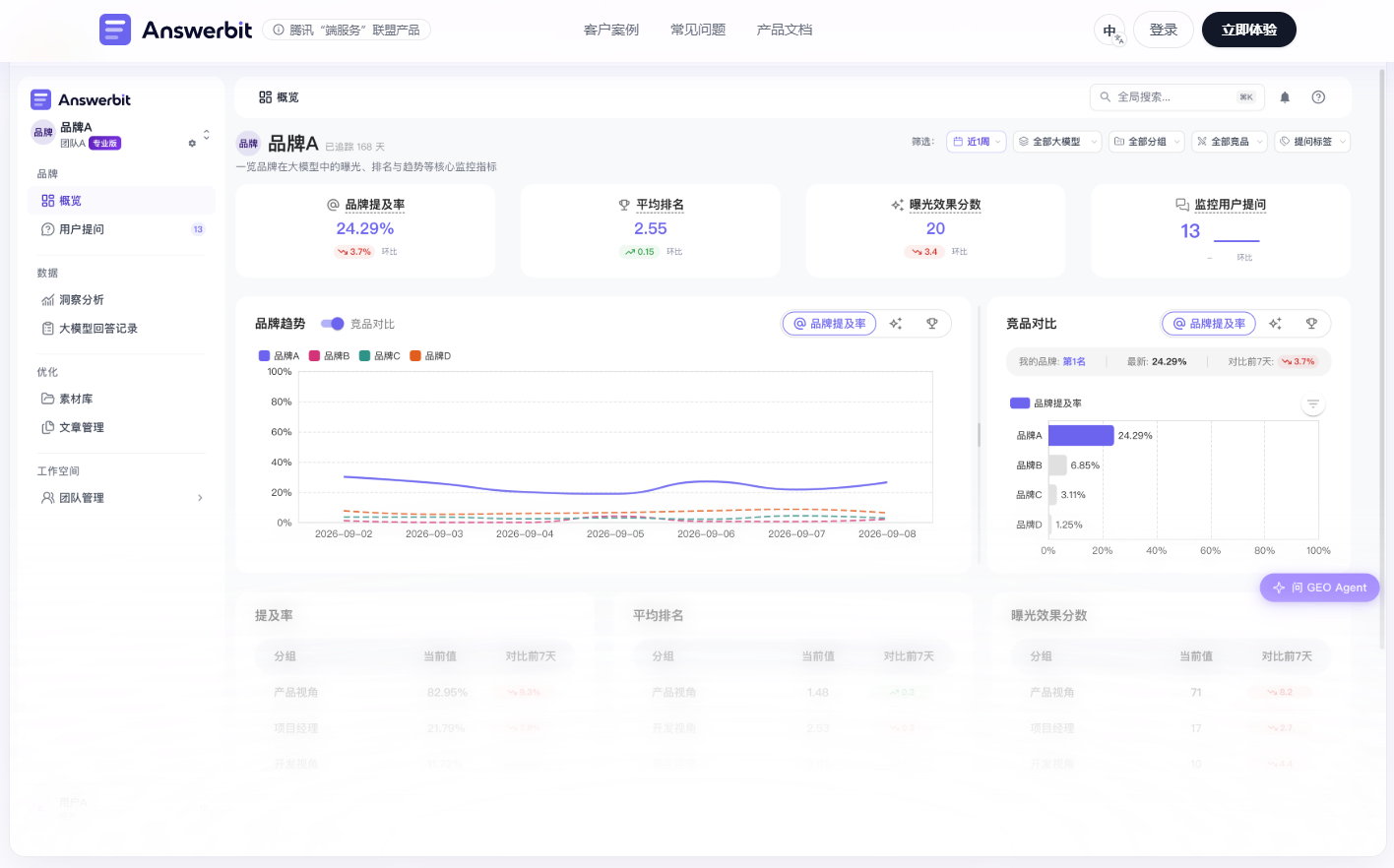Screen dimensions: 1394x868
Task: Open the 问 GEO Agent button
Action: (x=1319, y=588)
